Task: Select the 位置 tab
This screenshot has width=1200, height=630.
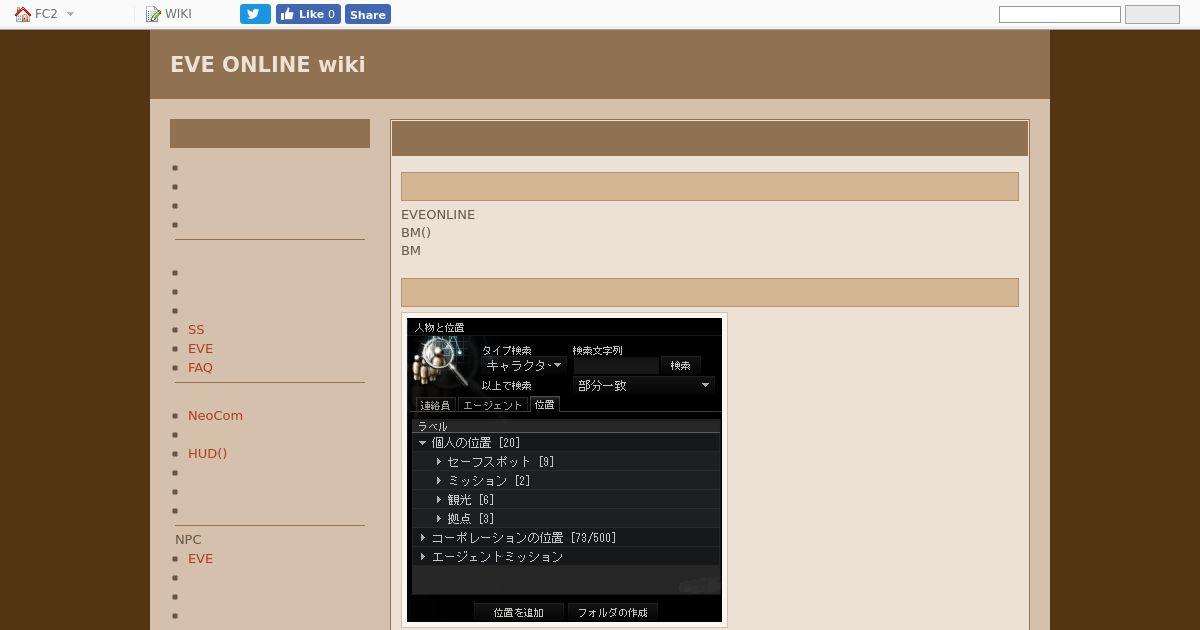Action: pos(544,404)
